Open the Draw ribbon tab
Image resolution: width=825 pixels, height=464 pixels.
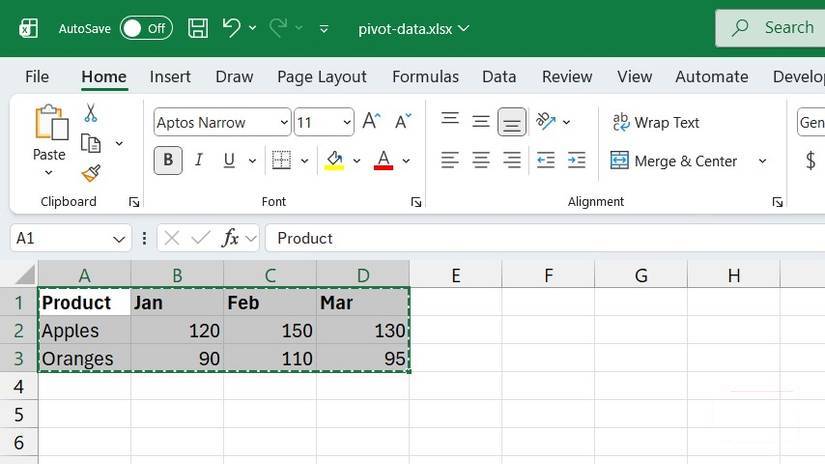tap(234, 77)
